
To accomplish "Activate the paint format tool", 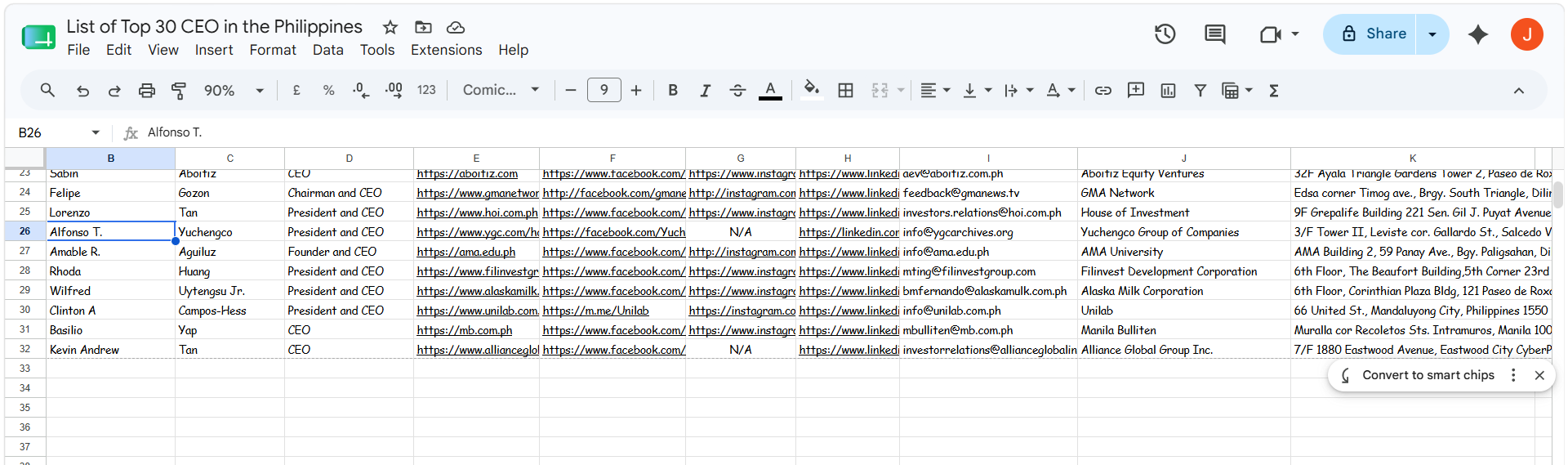I will tap(179, 90).
